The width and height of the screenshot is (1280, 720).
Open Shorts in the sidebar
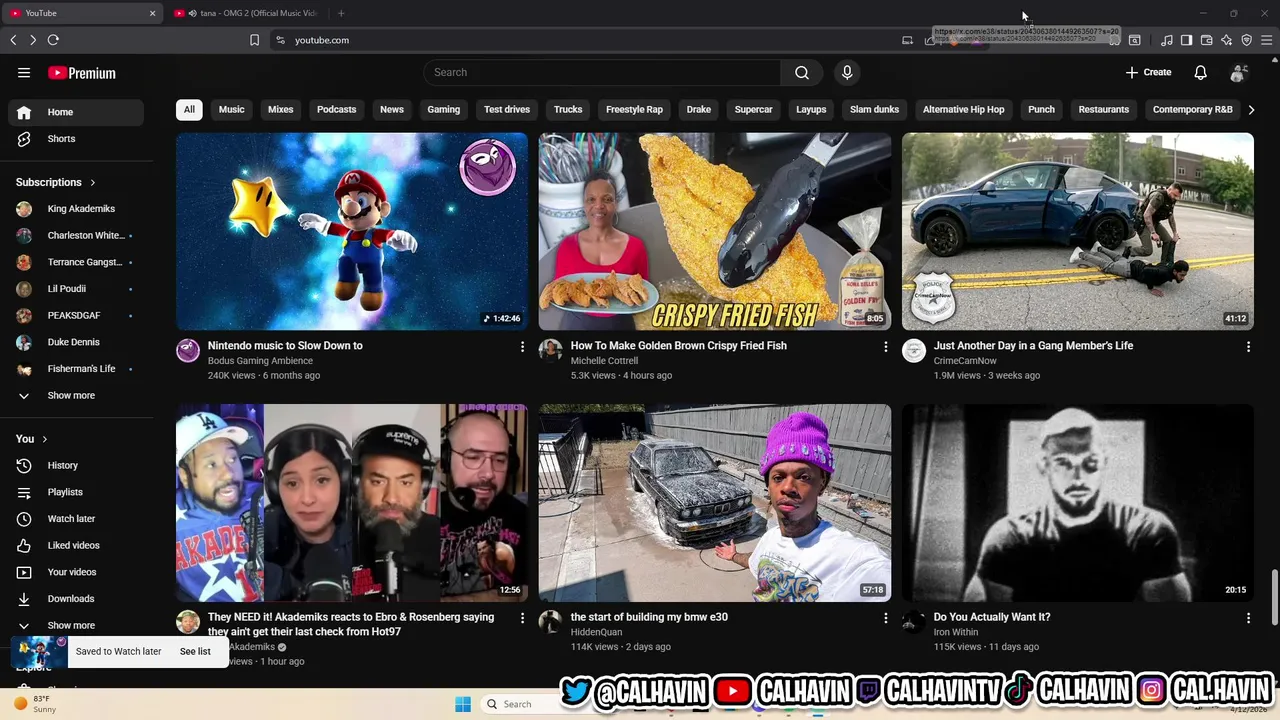[76, 139]
